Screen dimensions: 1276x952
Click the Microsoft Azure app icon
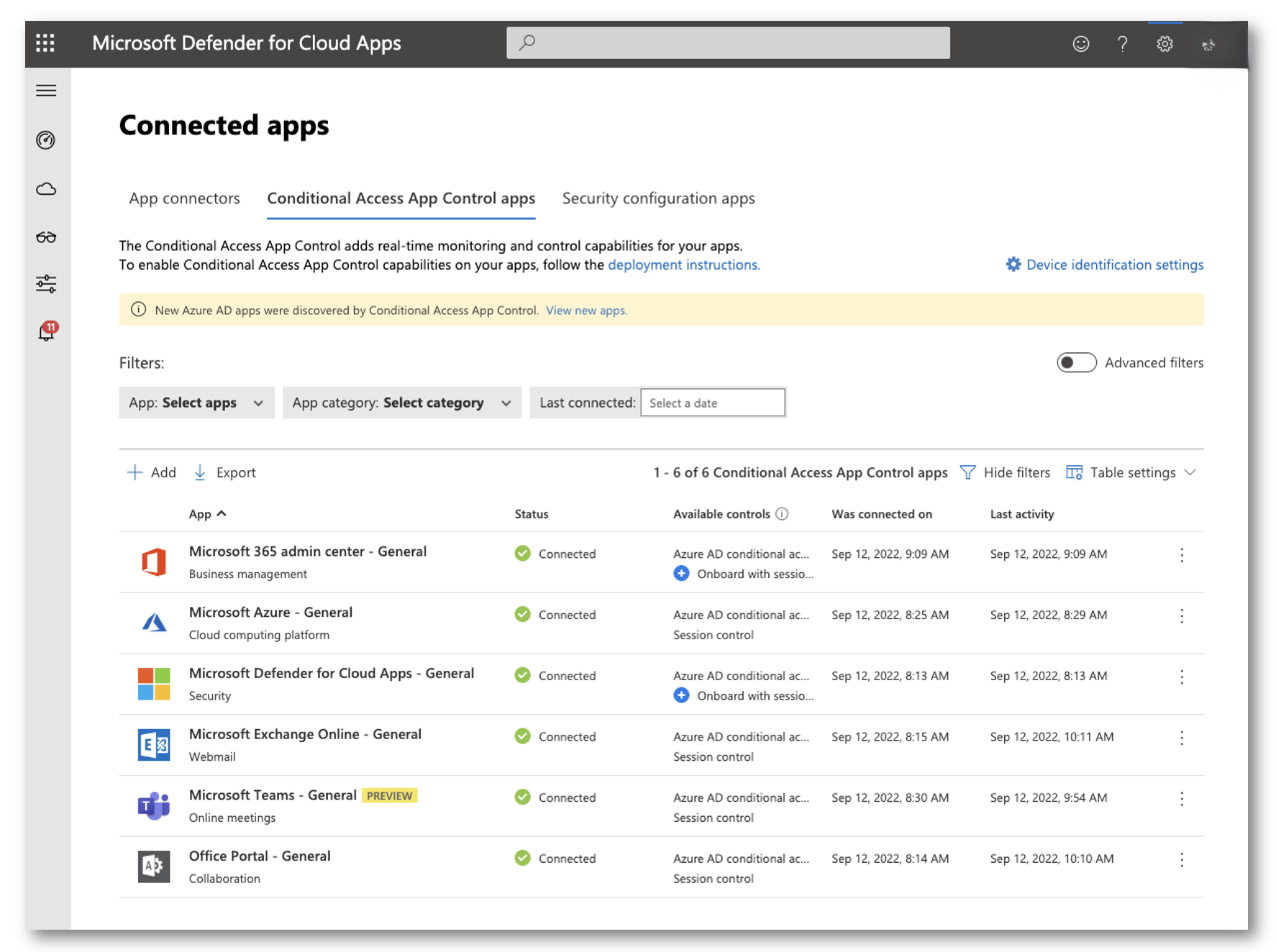(154, 622)
